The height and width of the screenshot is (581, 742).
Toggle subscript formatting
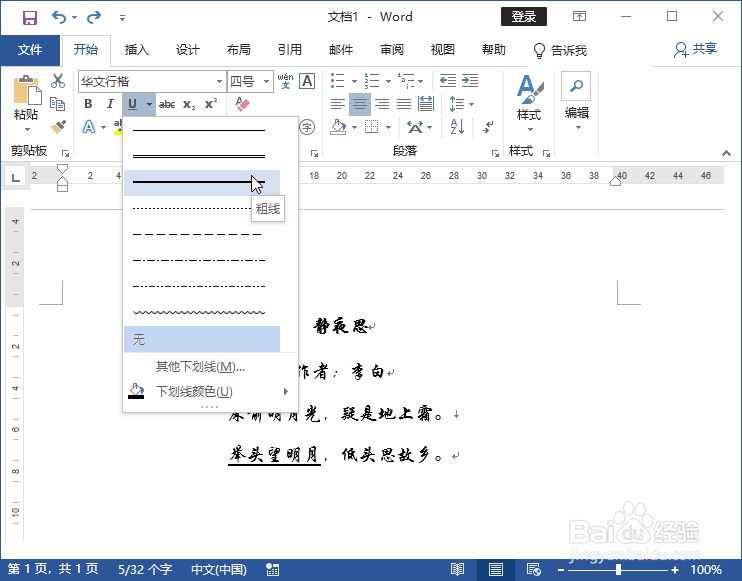189,104
